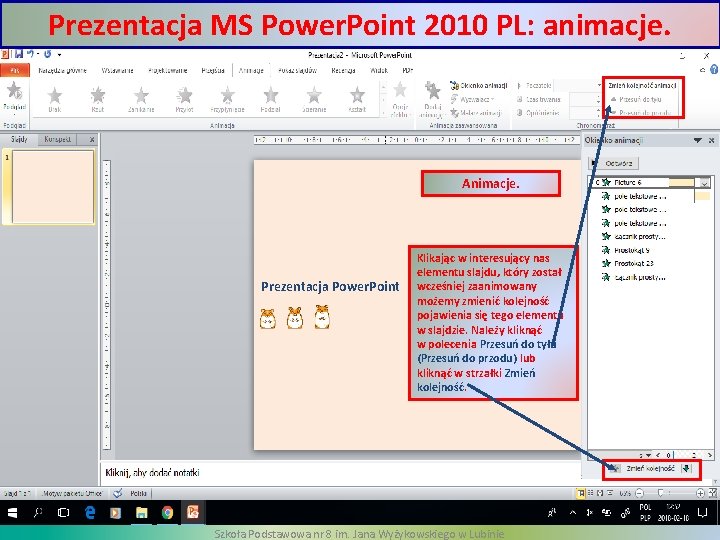Apply the Zanikanie animation effect
720x540 pixels.
click(x=141, y=99)
